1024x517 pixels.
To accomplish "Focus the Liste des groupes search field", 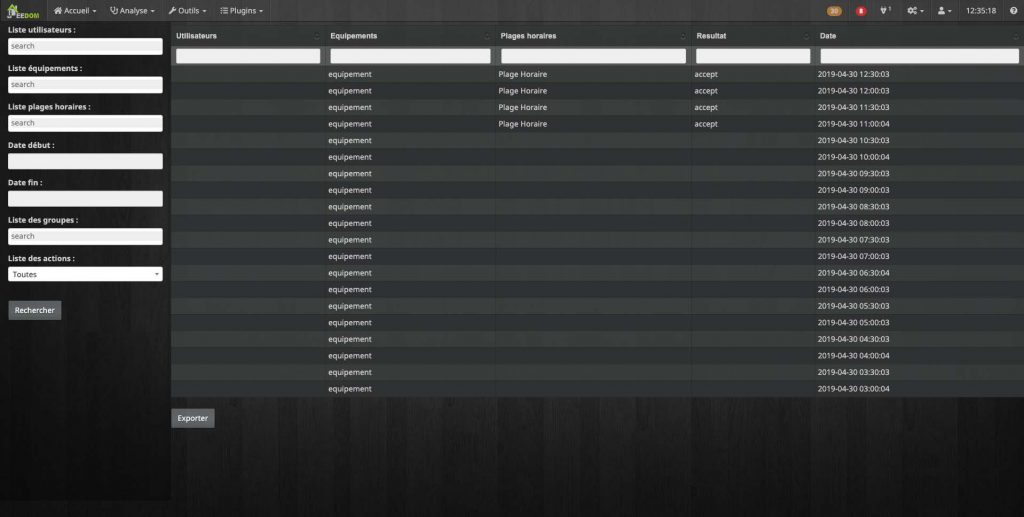I will click(85, 236).
